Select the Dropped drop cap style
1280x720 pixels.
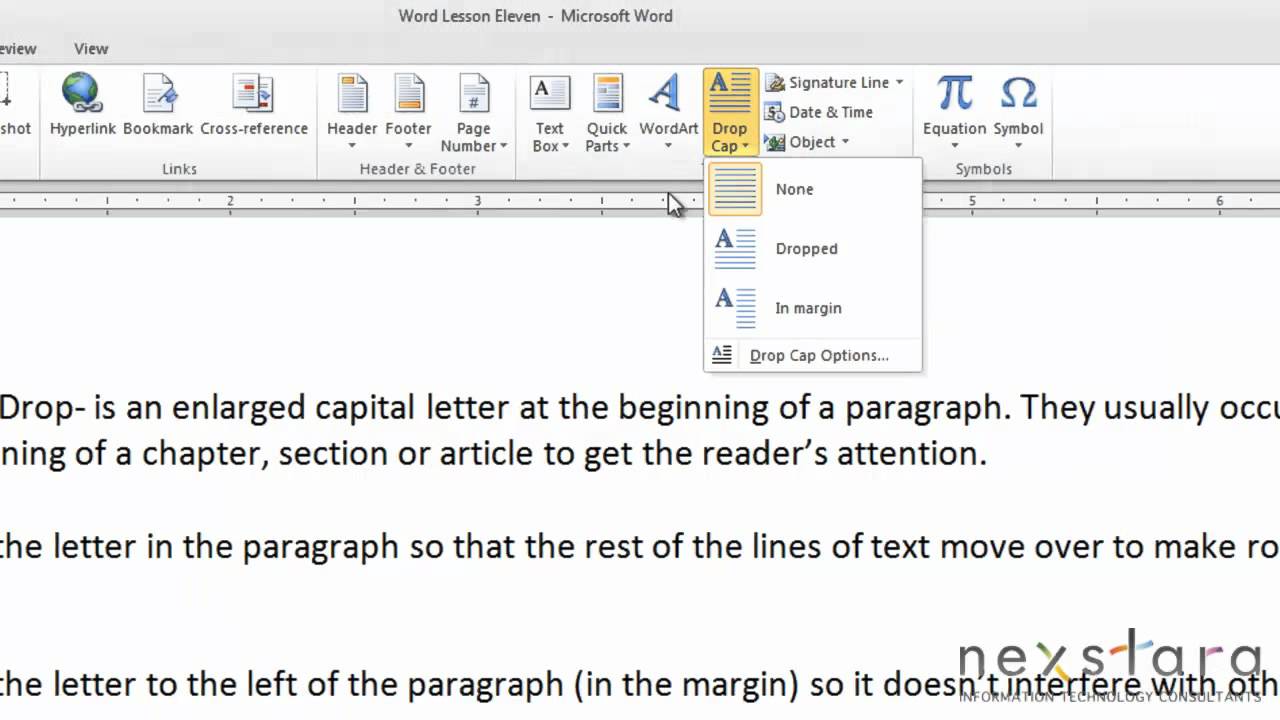[813, 249]
